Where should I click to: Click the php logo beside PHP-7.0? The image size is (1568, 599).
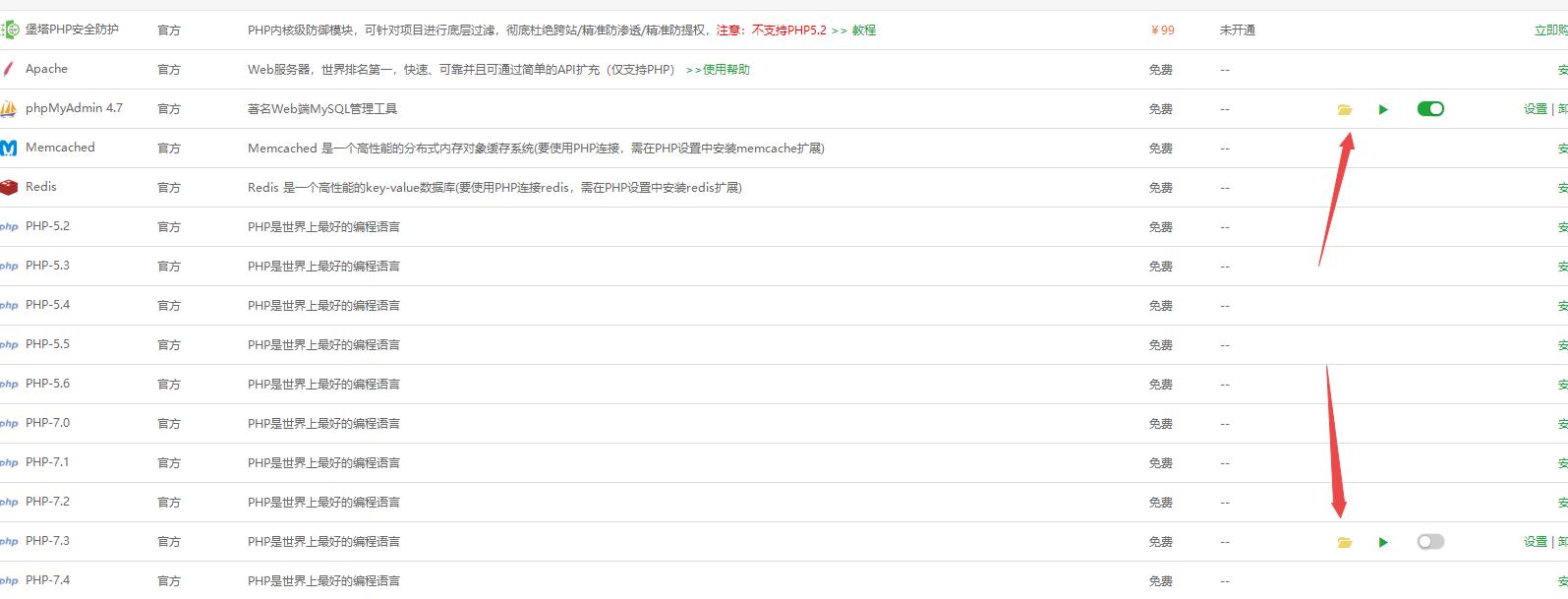pos(9,424)
